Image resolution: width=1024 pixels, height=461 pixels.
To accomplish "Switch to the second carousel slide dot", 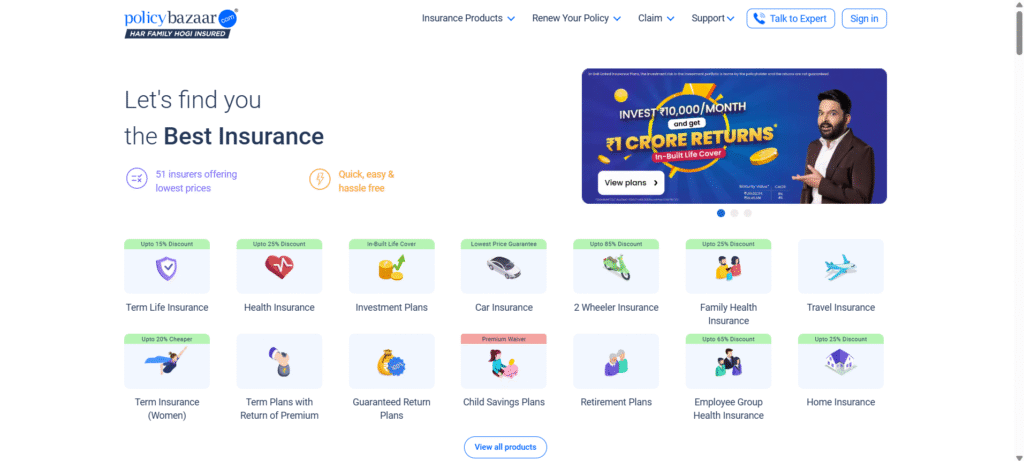I will pyautogui.click(x=734, y=213).
